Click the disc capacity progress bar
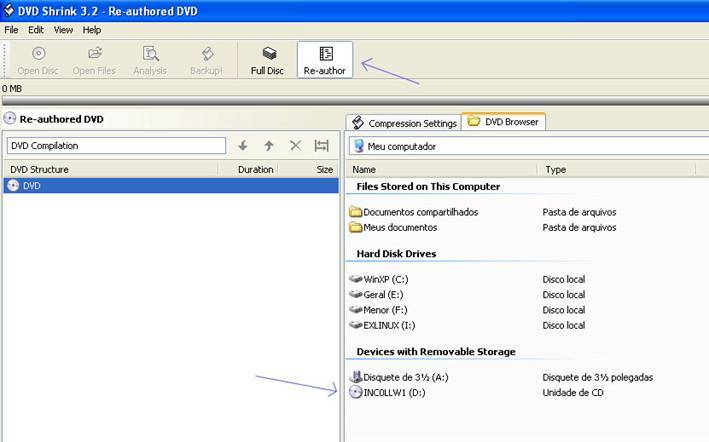Screen dimensions: 709x442 354,100
